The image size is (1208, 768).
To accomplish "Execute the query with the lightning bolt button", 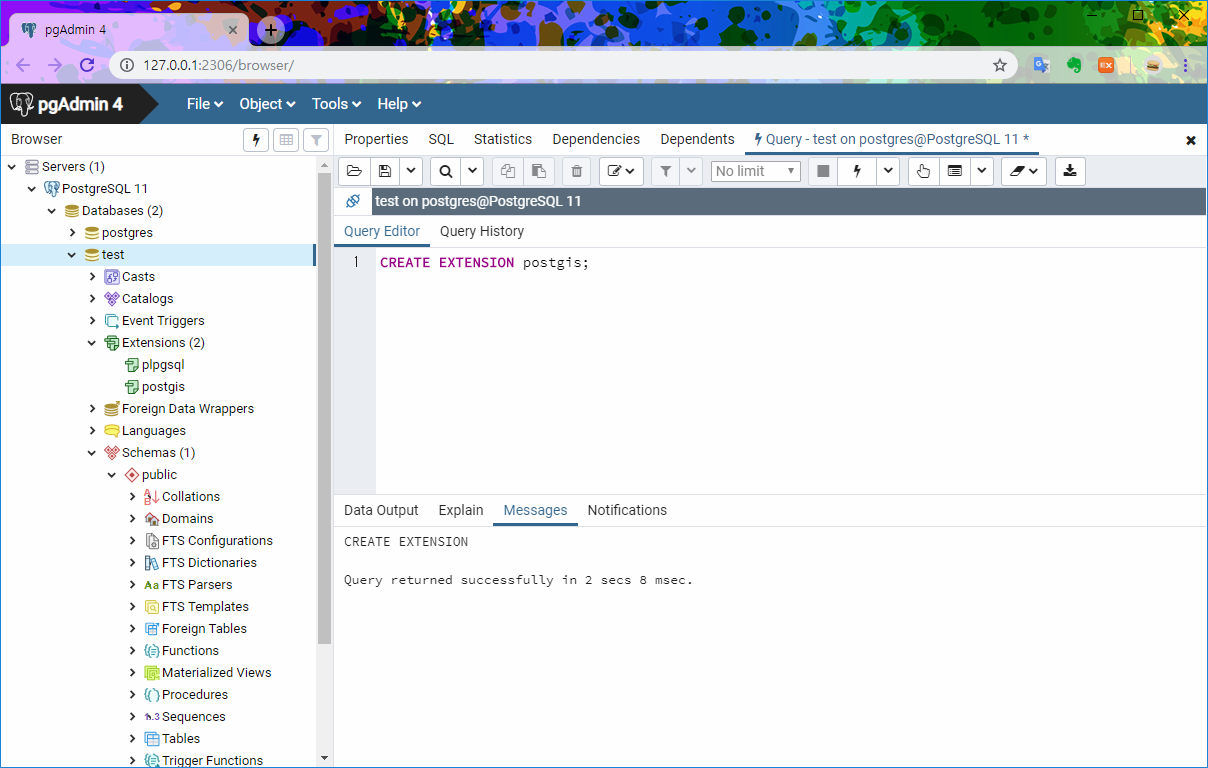I will tap(856, 171).
